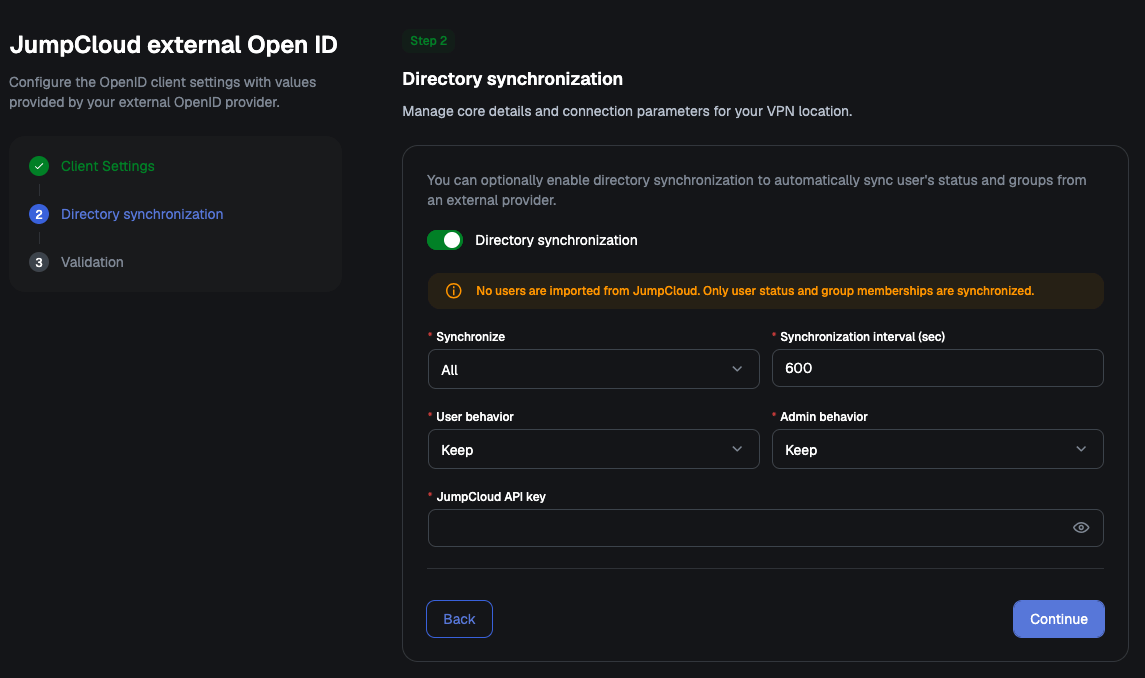
Task: Expand the User behavior dropdown
Action: pos(593,449)
